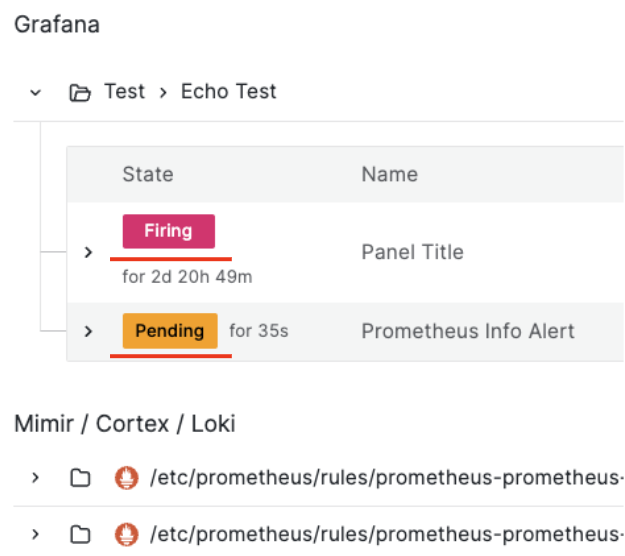Open the Panel Title alert rule
625x556 pixels.
point(412,252)
